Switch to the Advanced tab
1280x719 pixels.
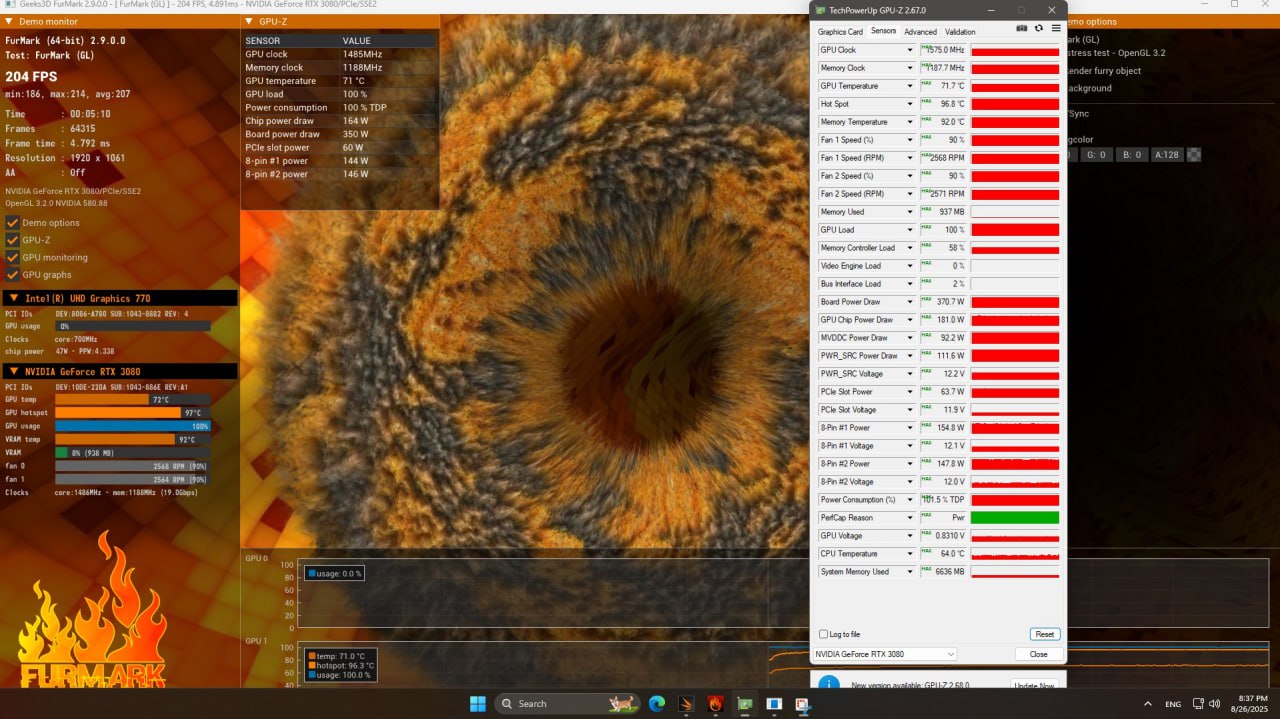click(x=921, y=32)
